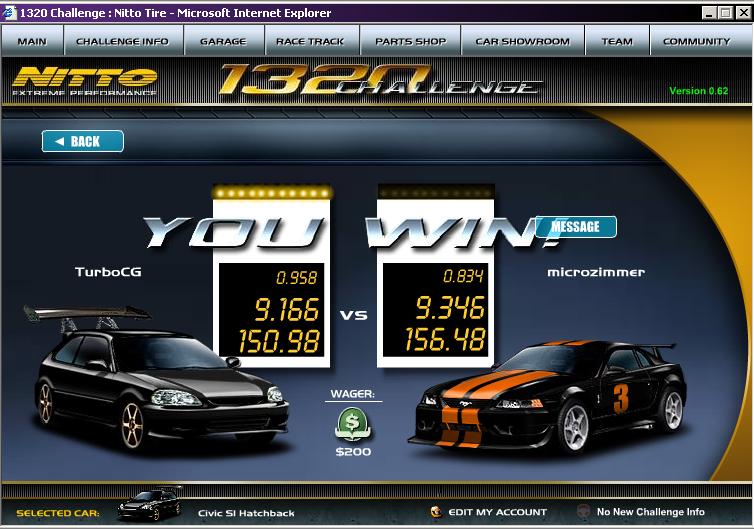Visit the CAR SHOWROOM tab
This screenshot has height=529, width=754.
pyautogui.click(x=522, y=41)
